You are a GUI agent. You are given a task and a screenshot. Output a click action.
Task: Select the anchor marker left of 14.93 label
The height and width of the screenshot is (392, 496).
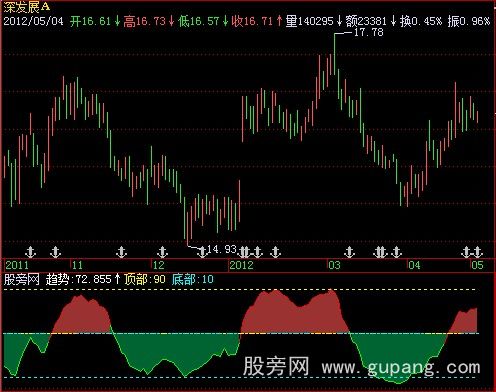tap(202, 252)
